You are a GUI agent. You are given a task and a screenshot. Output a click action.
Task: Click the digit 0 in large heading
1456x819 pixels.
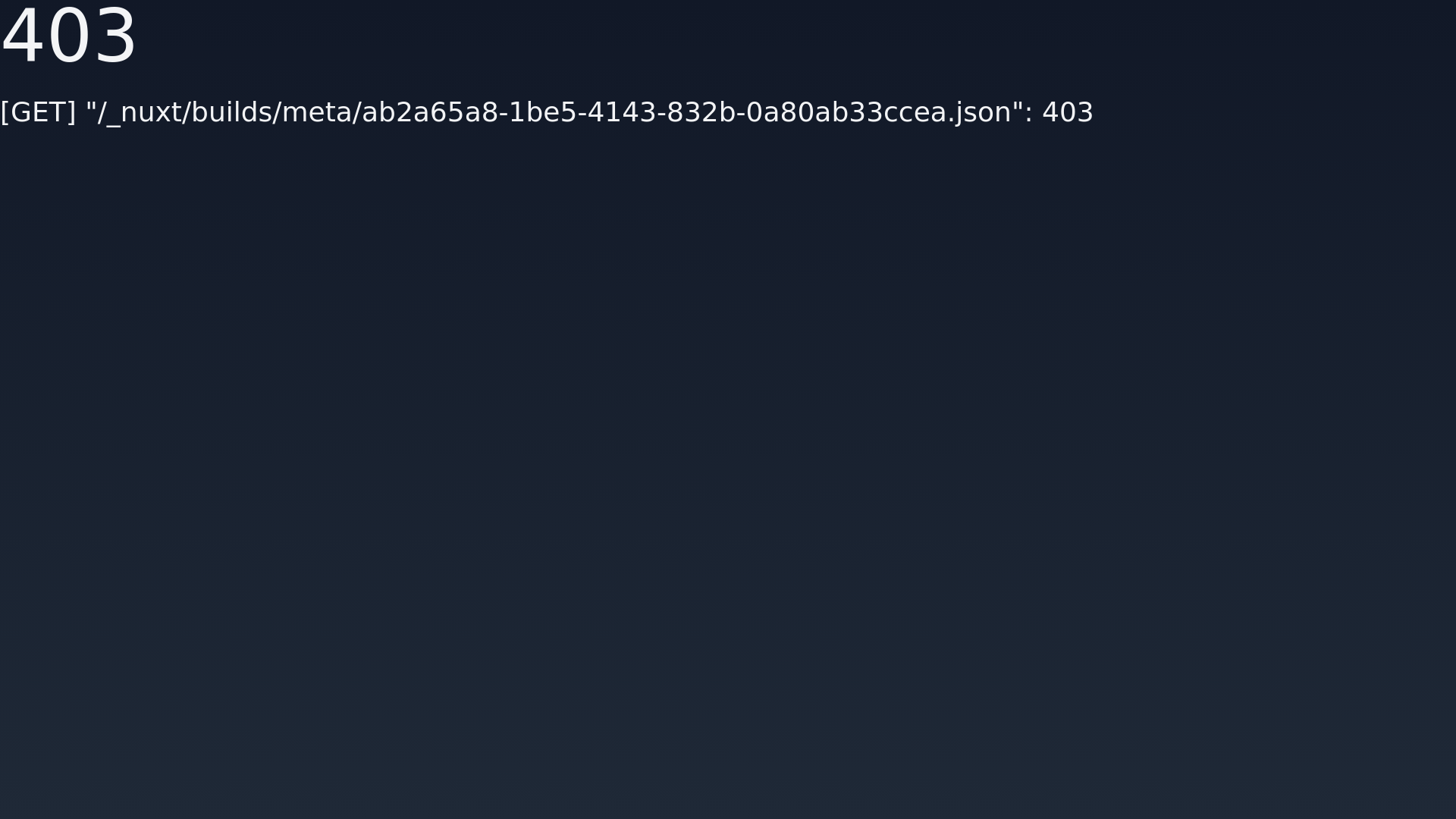tap(69, 36)
